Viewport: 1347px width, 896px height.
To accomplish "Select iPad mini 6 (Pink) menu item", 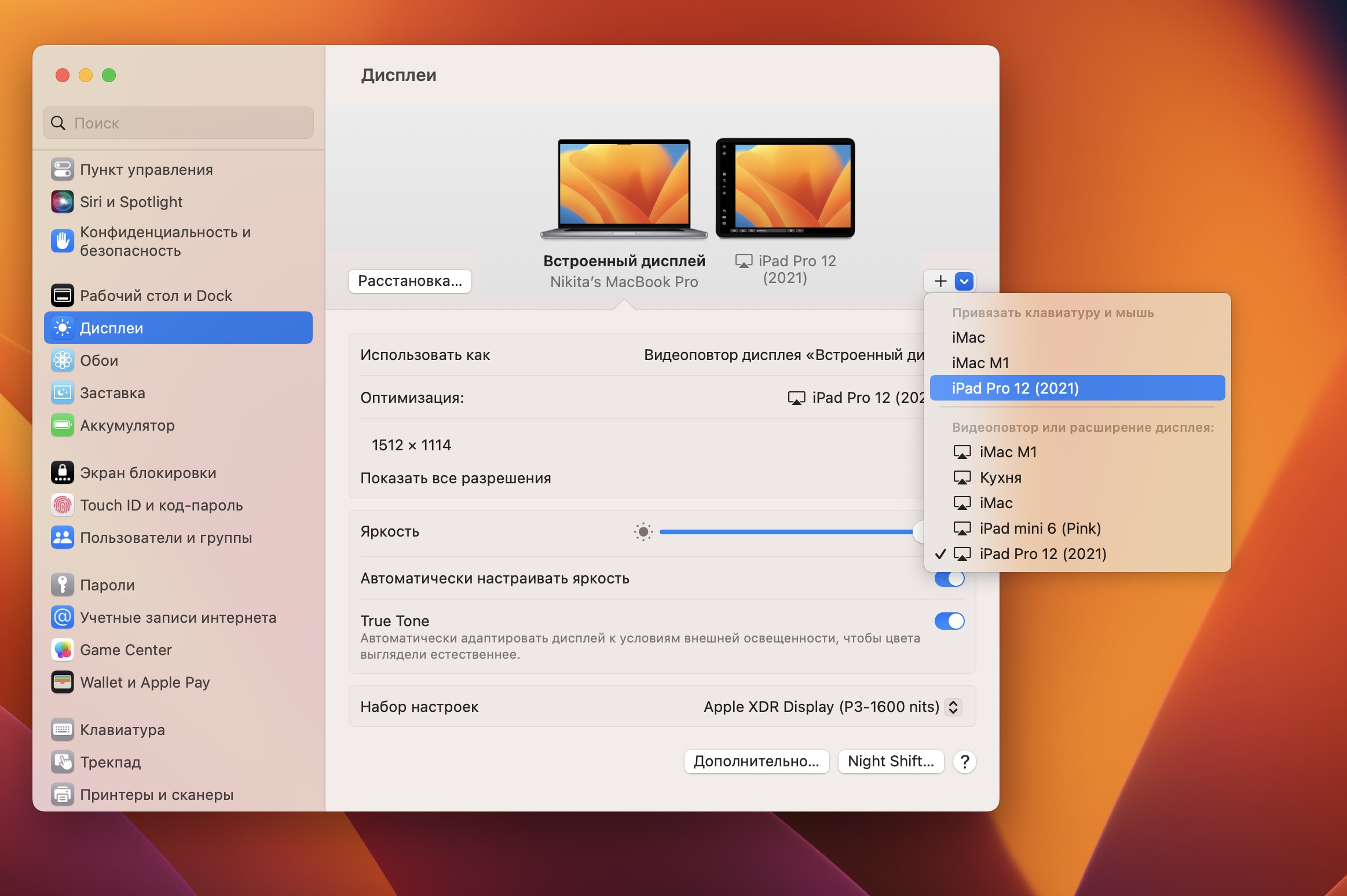I will [1039, 528].
